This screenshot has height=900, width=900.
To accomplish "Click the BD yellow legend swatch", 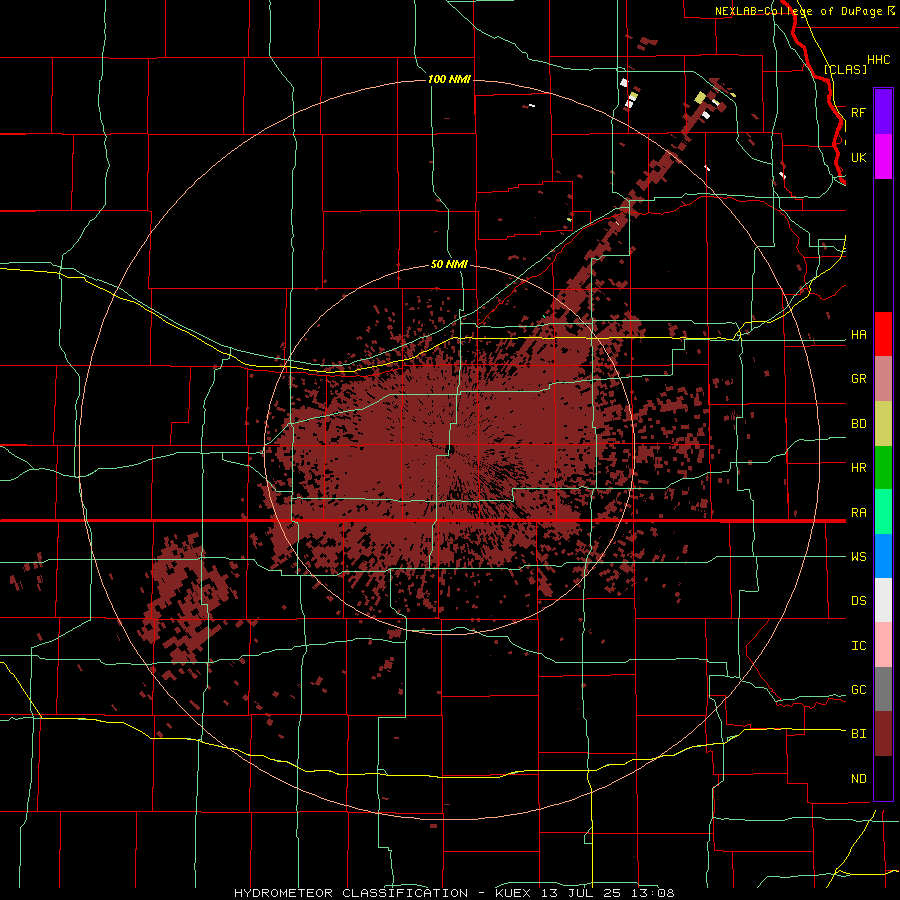I will (883, 424).
